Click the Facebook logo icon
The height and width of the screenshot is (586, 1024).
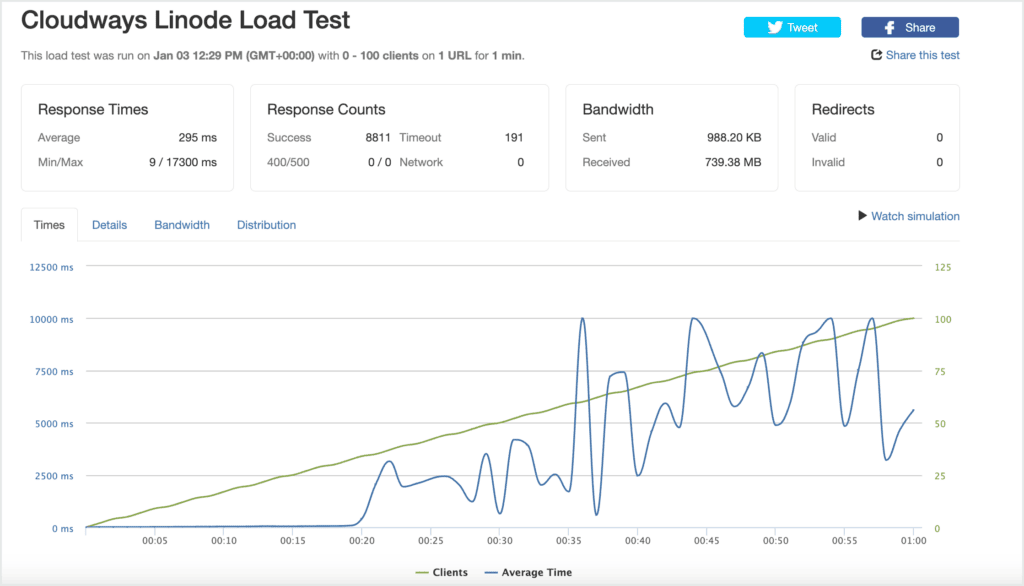click(889, 27)
